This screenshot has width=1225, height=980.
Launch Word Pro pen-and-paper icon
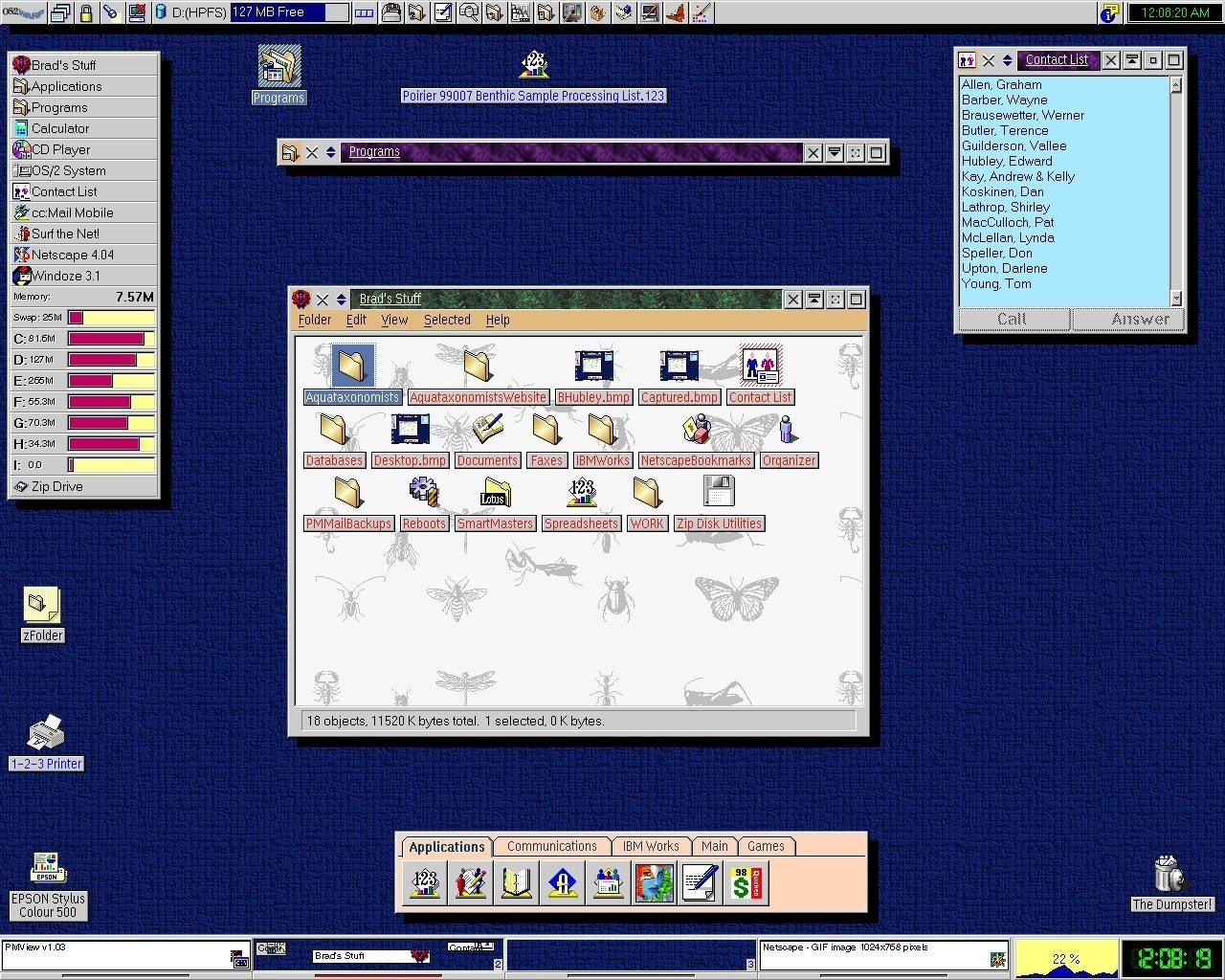[x=700, y=882]
